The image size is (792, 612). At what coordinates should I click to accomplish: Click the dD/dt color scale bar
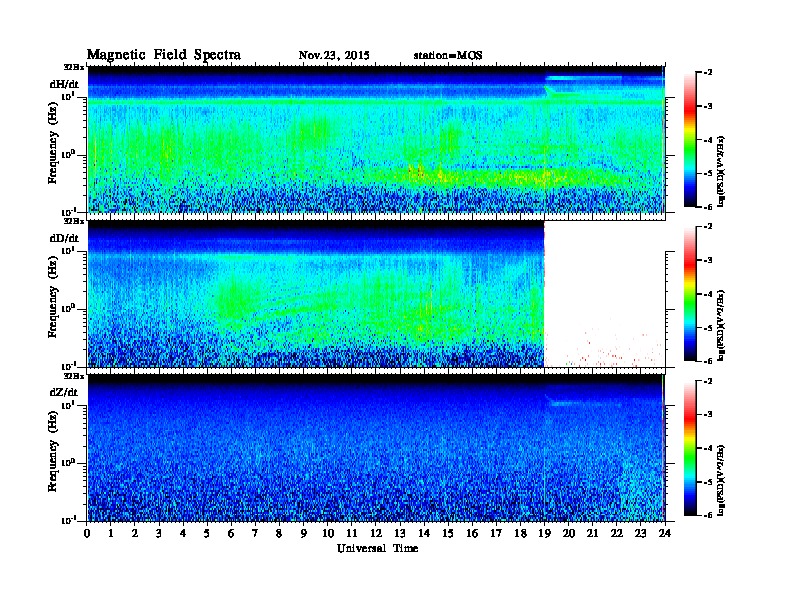point(690,294)
